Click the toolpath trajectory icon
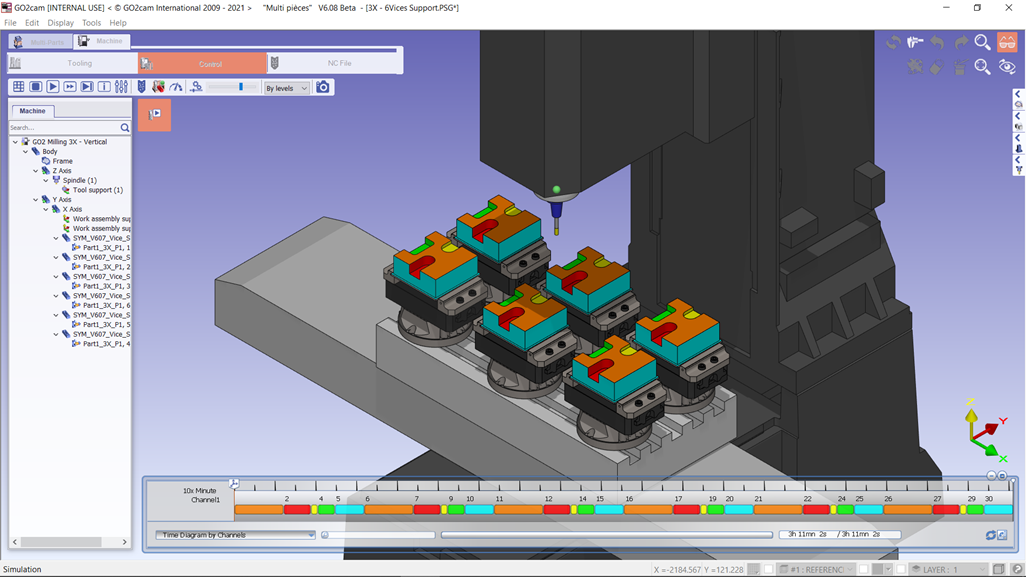 pyautogui.click(x=196, y=87)
